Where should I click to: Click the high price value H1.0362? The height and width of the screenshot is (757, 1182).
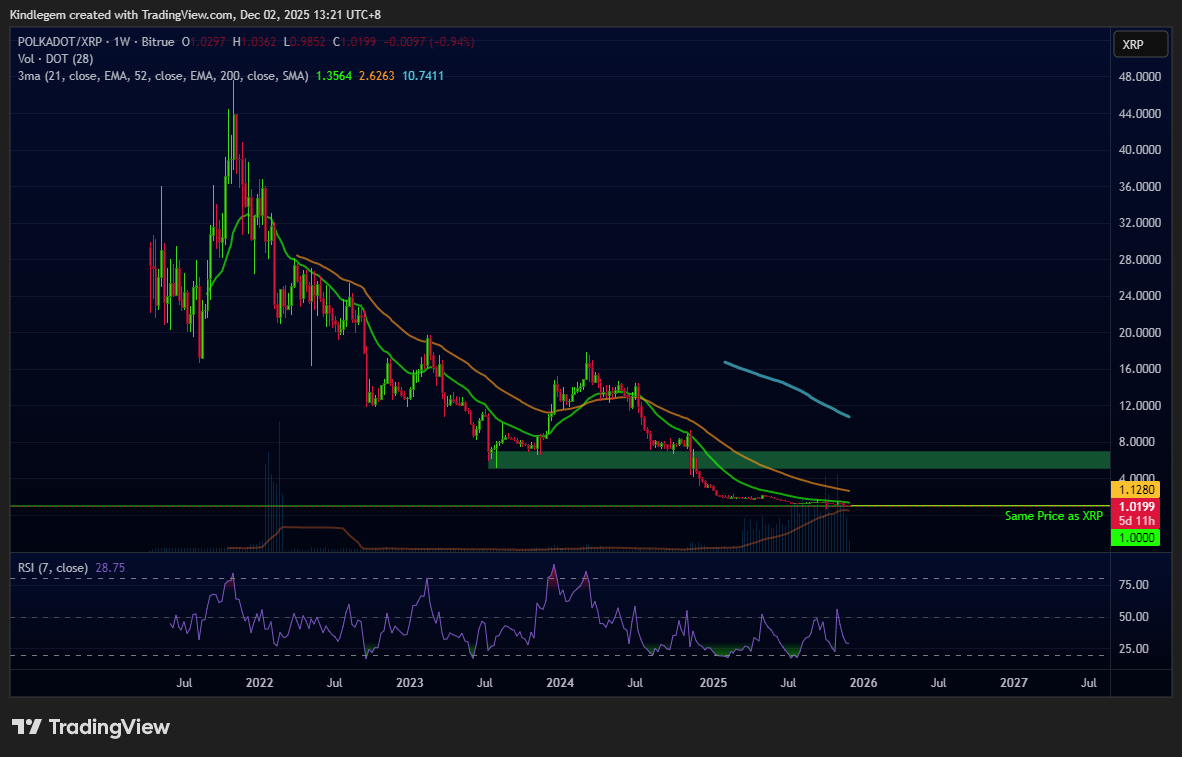point(253,42)
